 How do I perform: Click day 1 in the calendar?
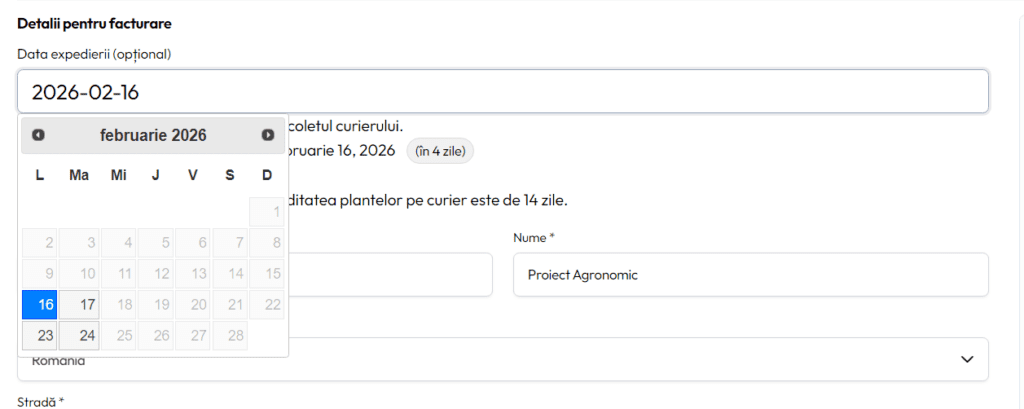tap(267, 212)
